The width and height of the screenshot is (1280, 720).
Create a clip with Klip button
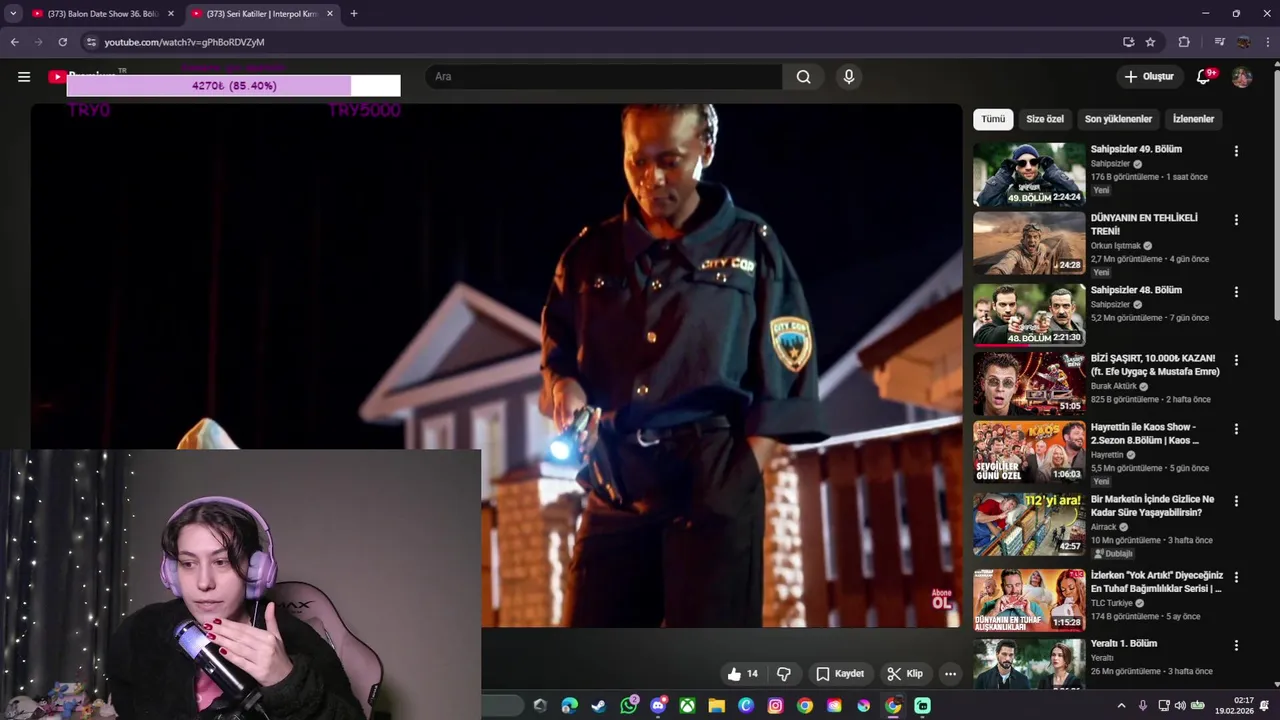tap(905, 674)
